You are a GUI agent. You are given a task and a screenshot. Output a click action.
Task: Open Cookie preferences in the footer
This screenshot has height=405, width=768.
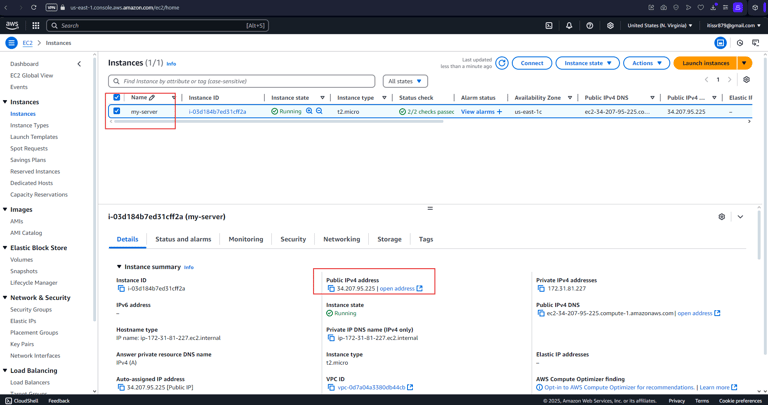(x=740, y=401)
